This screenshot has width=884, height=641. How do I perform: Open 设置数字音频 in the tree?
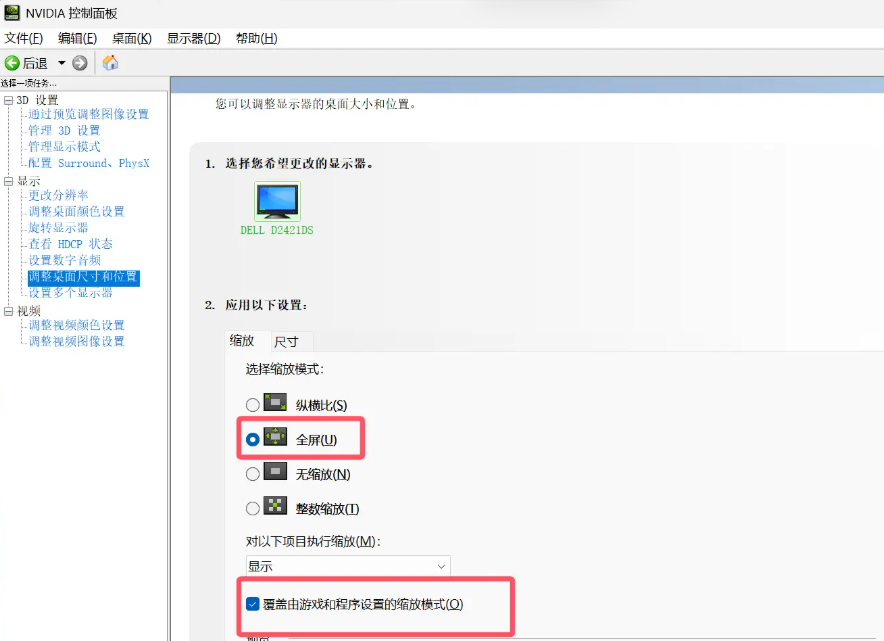click(x=65, y=260)
